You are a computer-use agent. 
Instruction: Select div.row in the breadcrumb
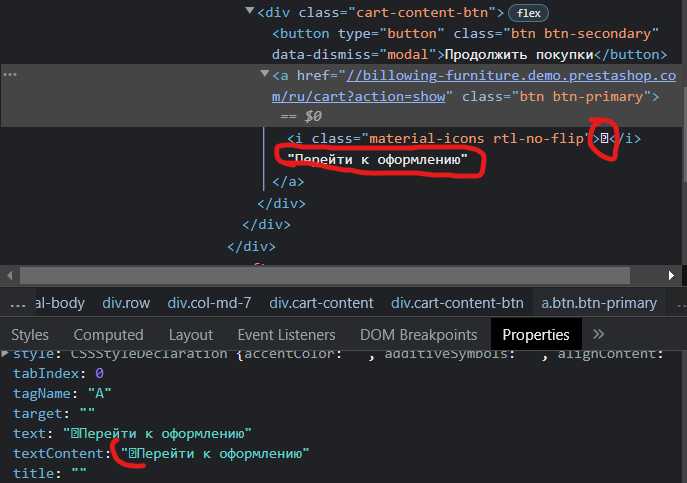[x=126, y=303]
